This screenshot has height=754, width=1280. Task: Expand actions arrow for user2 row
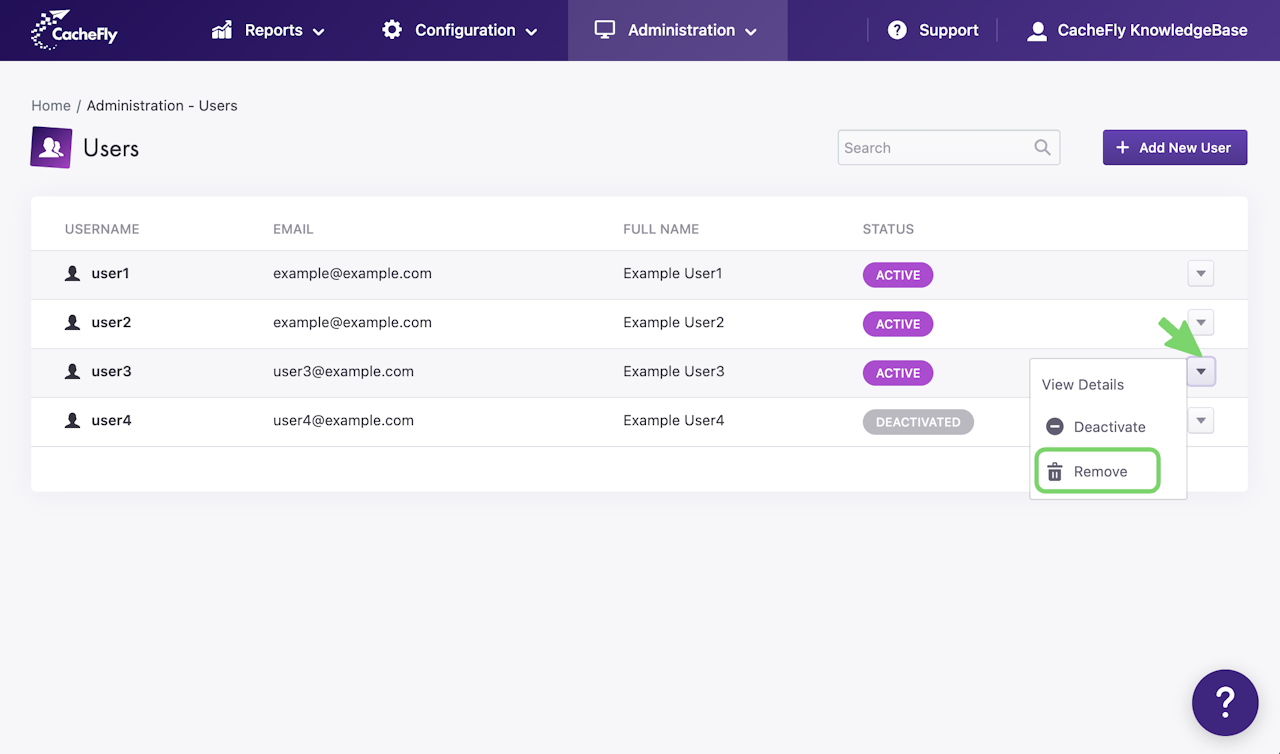tap(1200, 323)
